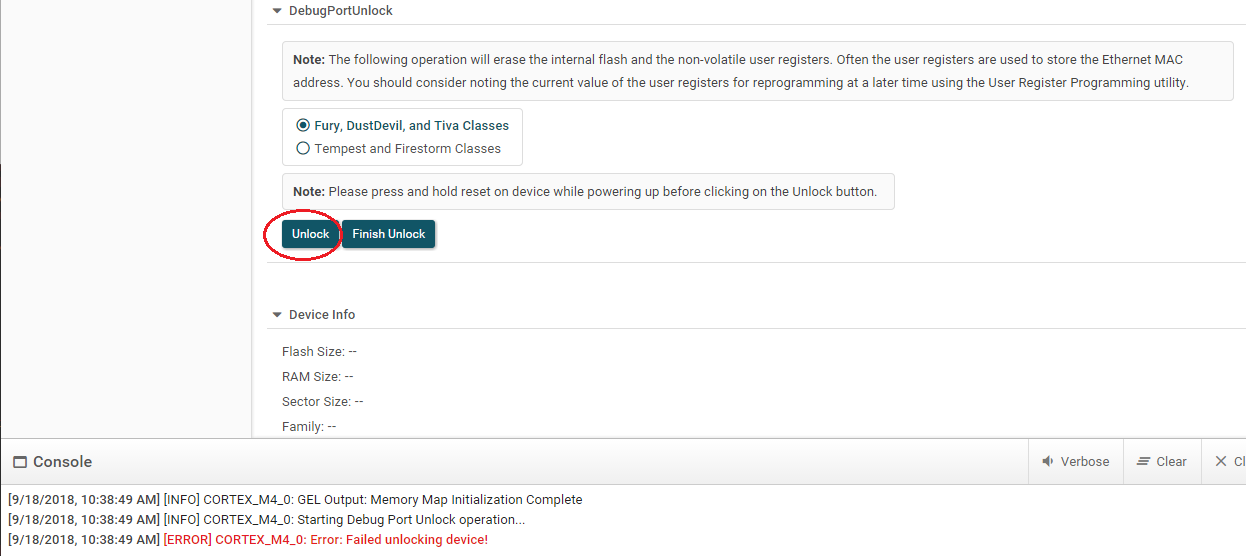Click the Sector Size entry
This screenshot has height=556, width=1246.
(x=323, y=402)
